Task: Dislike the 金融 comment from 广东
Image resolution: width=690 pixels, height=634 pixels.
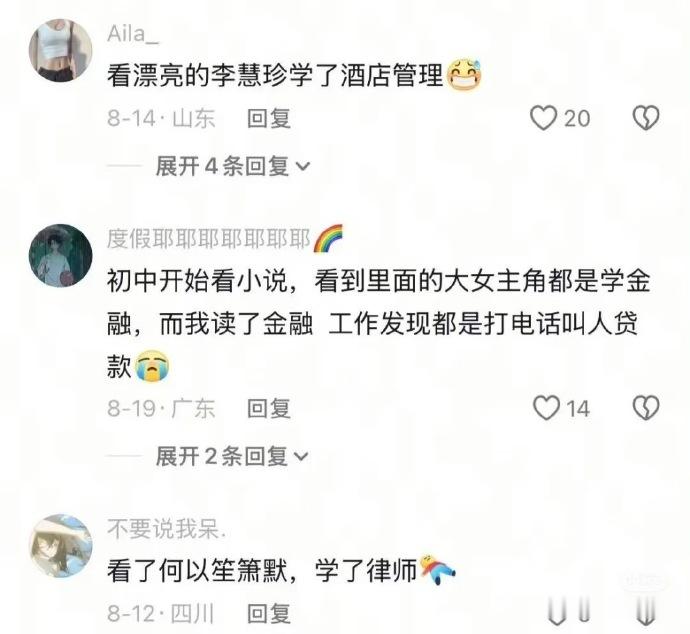Action: coord(646,407)
